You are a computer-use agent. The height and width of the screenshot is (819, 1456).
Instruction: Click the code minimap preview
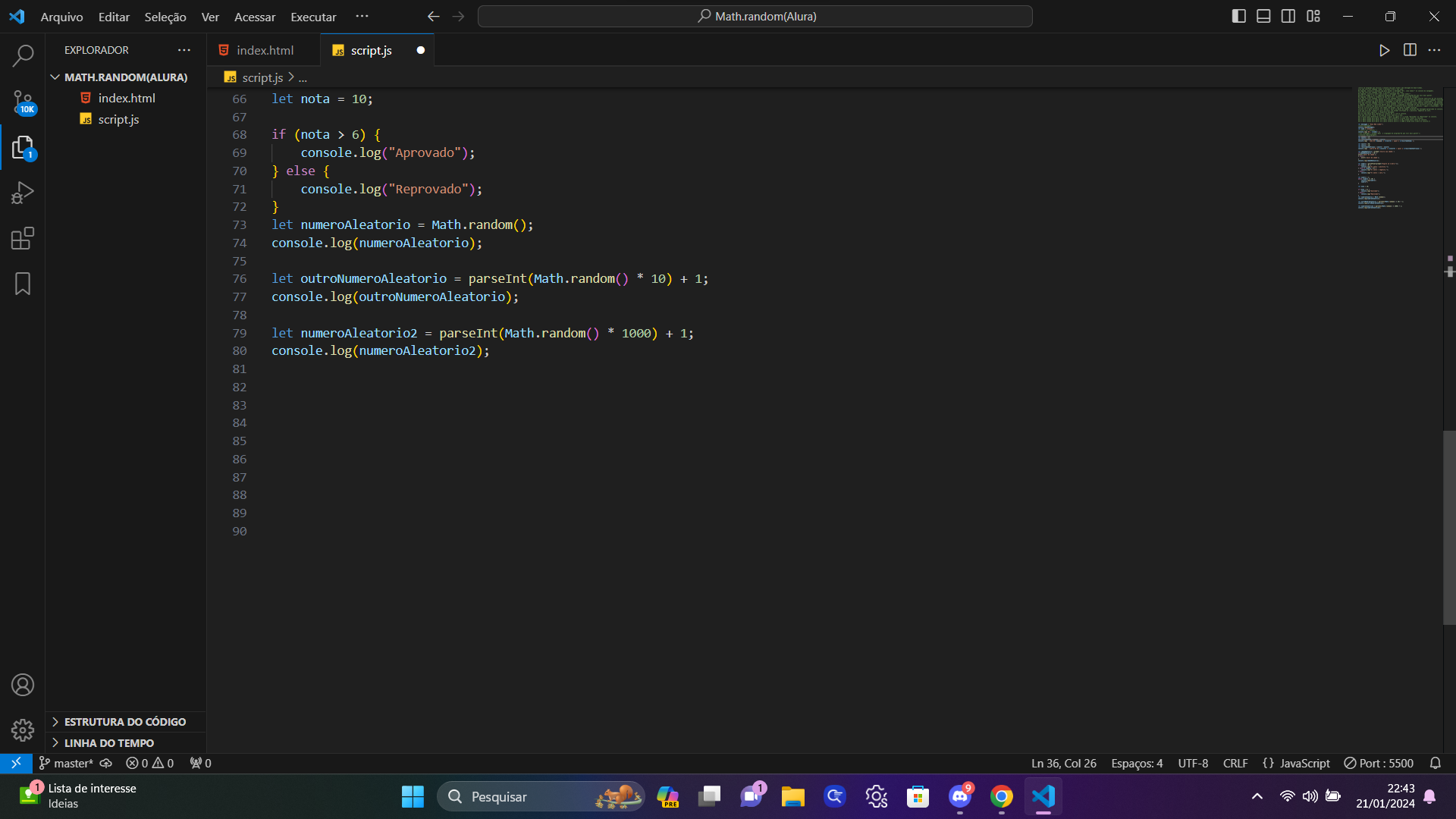tap(1400, 148)
